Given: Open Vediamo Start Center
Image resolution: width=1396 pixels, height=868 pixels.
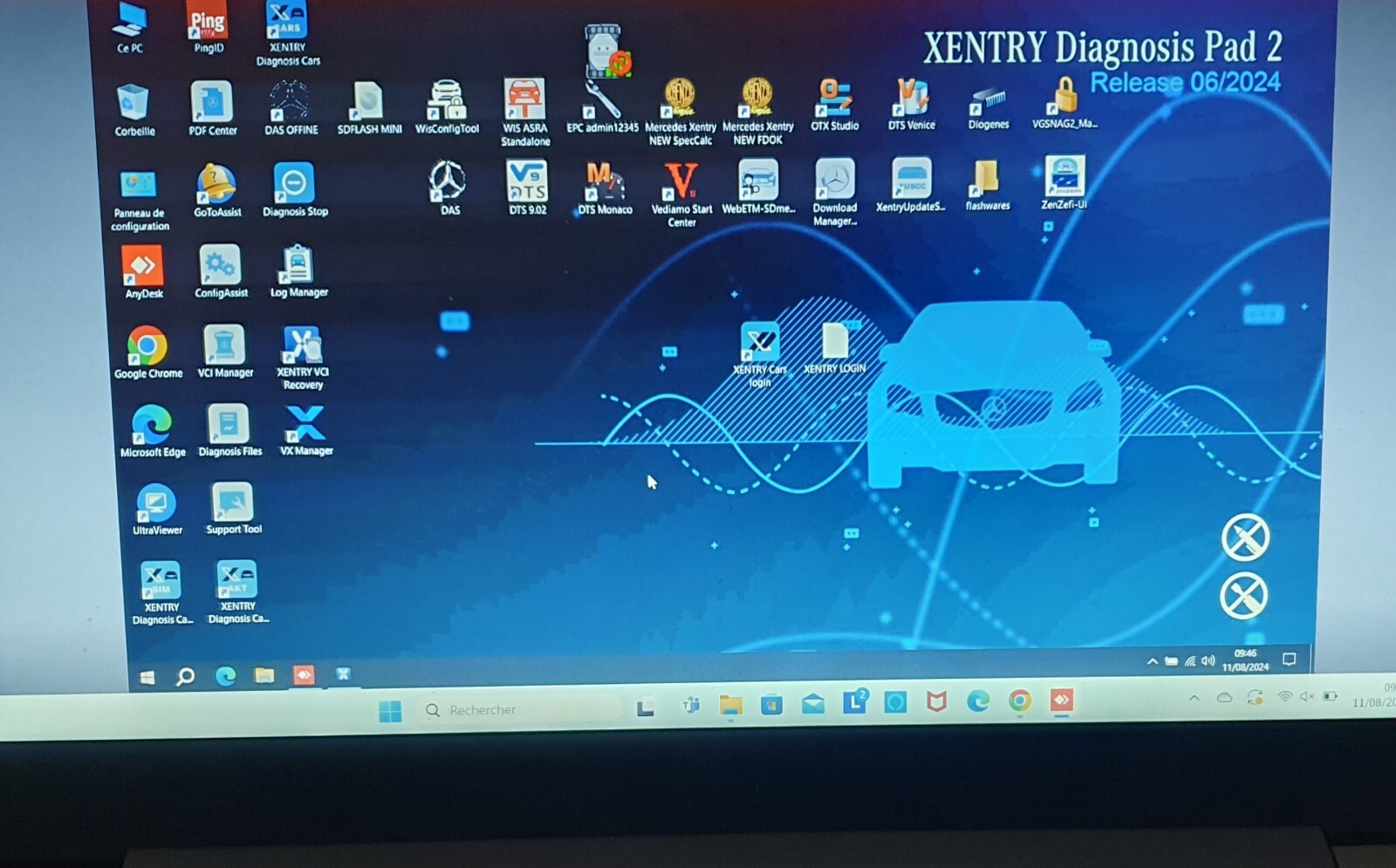Looking at the screenshot, I should [x=681, y=194].
